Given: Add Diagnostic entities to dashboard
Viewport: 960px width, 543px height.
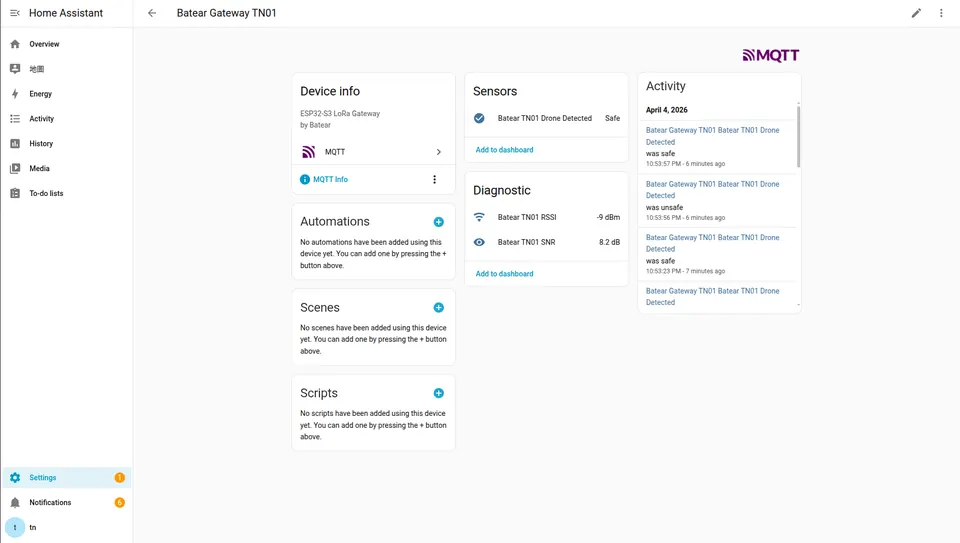Looking at the screenshot, I should click(504, 274).
